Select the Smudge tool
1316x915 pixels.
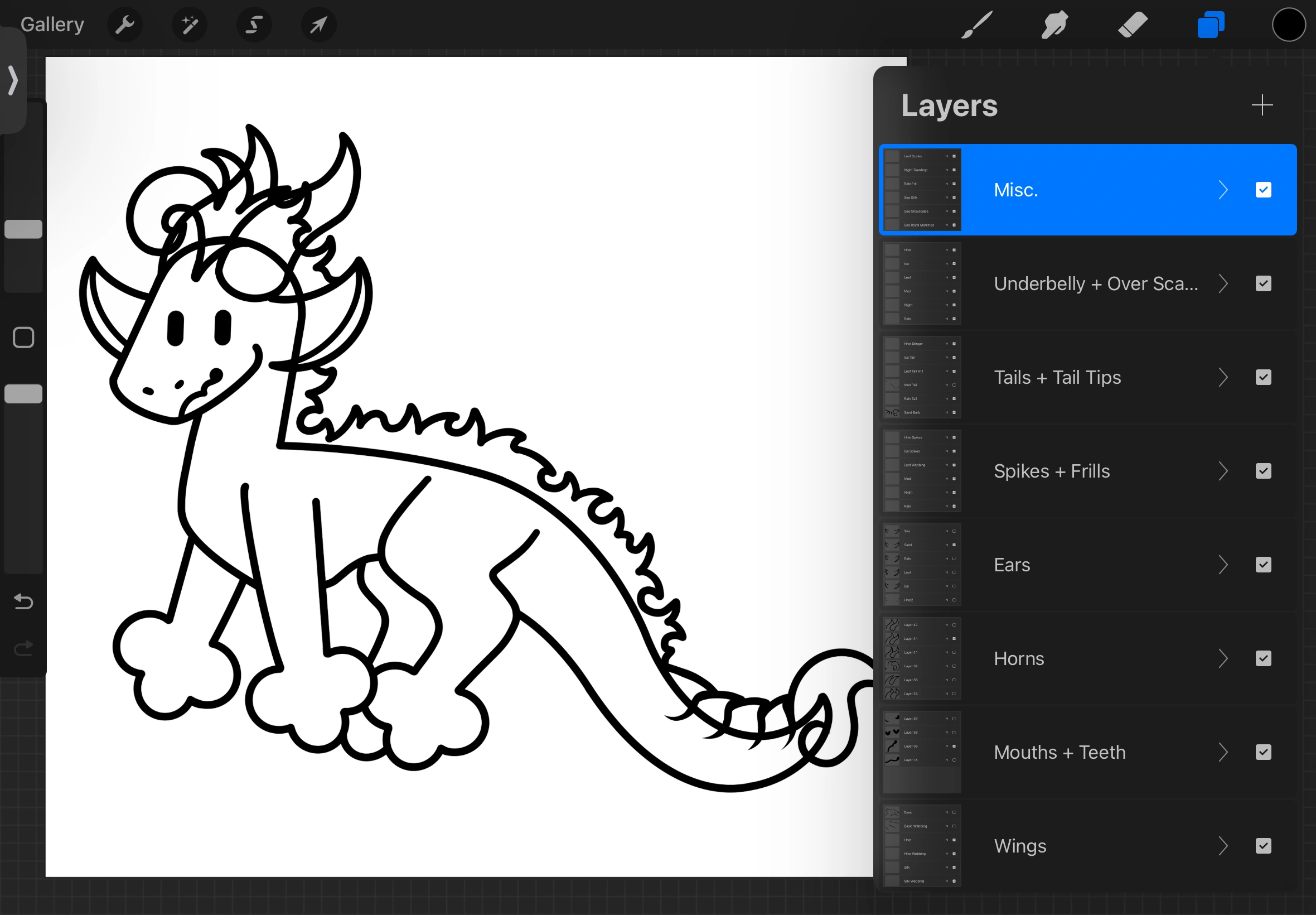(x=1054, y=25)
